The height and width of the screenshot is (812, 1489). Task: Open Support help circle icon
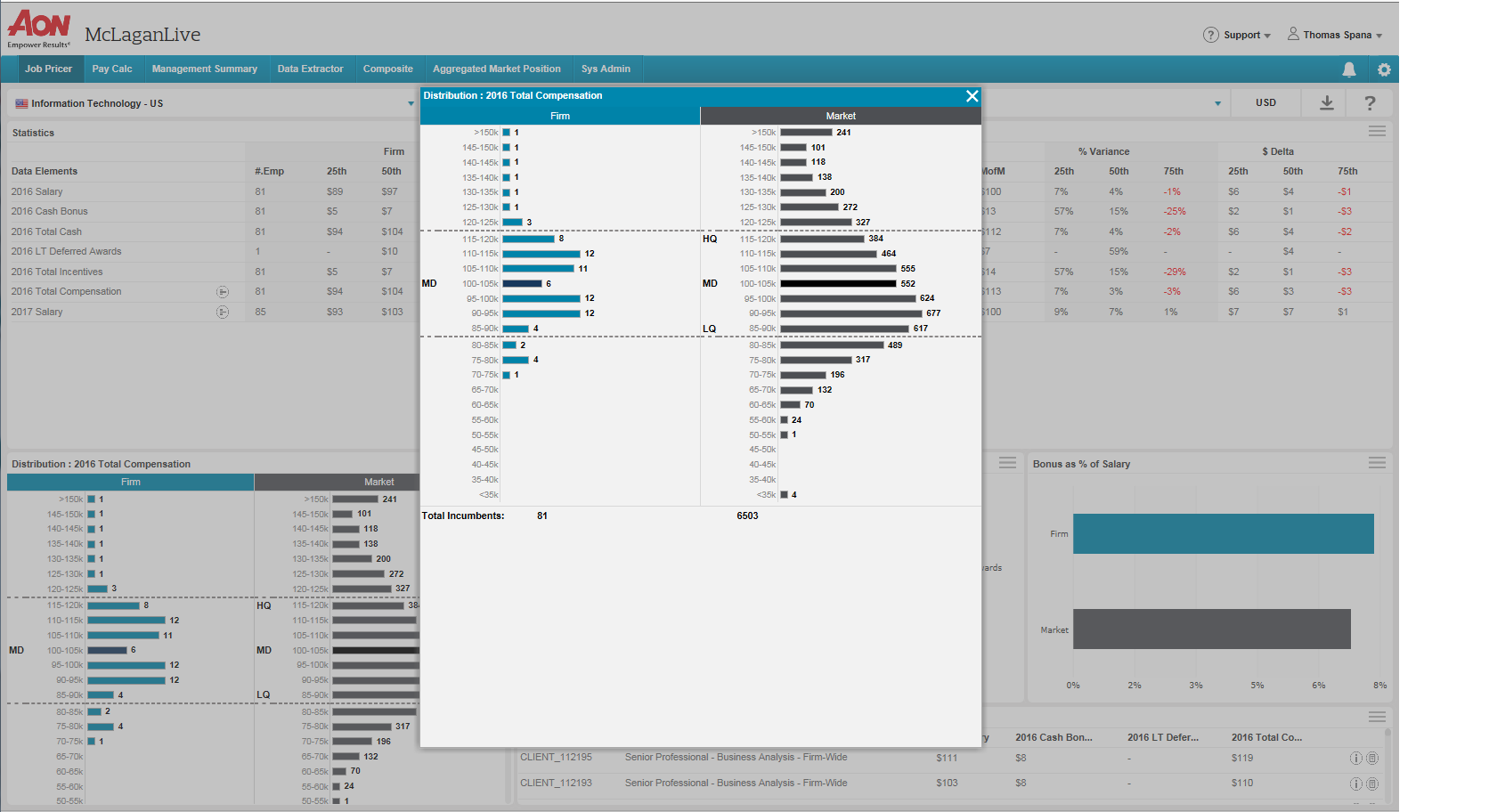(1210, 35)
